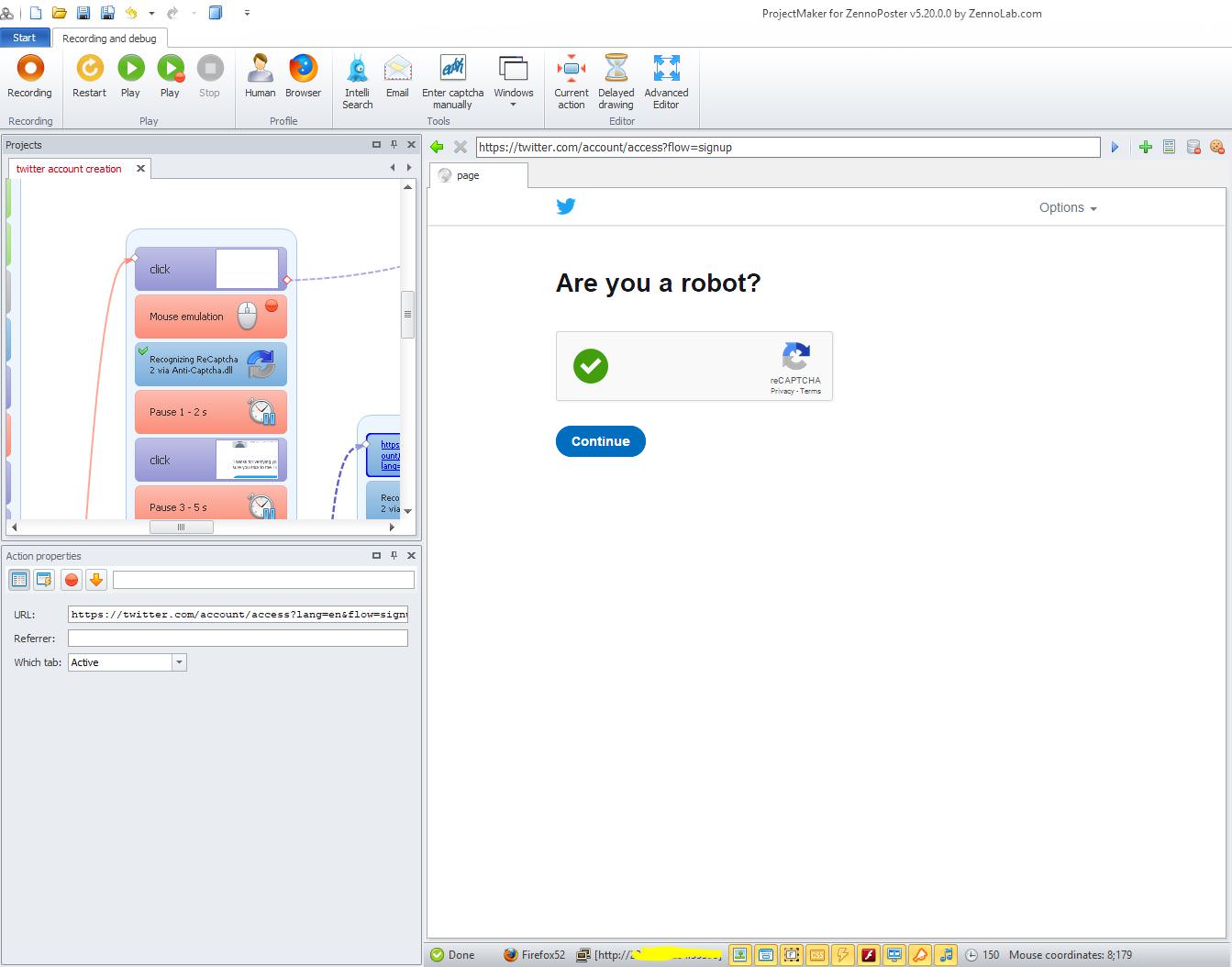Customize the quick access toolbar
This screenshot has height=967, width=1232.
click(x=247, y=14)
